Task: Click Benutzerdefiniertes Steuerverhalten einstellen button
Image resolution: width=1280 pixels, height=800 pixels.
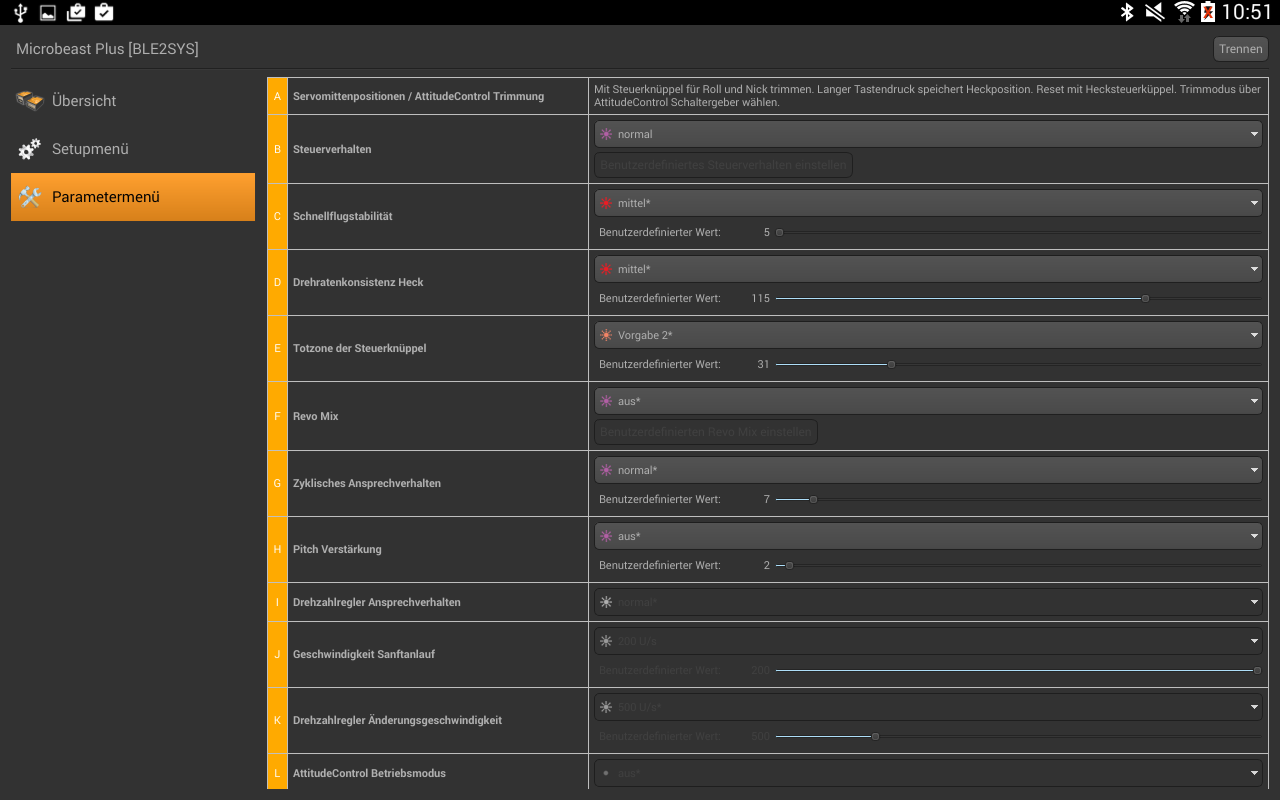Action: pos(723,165)
